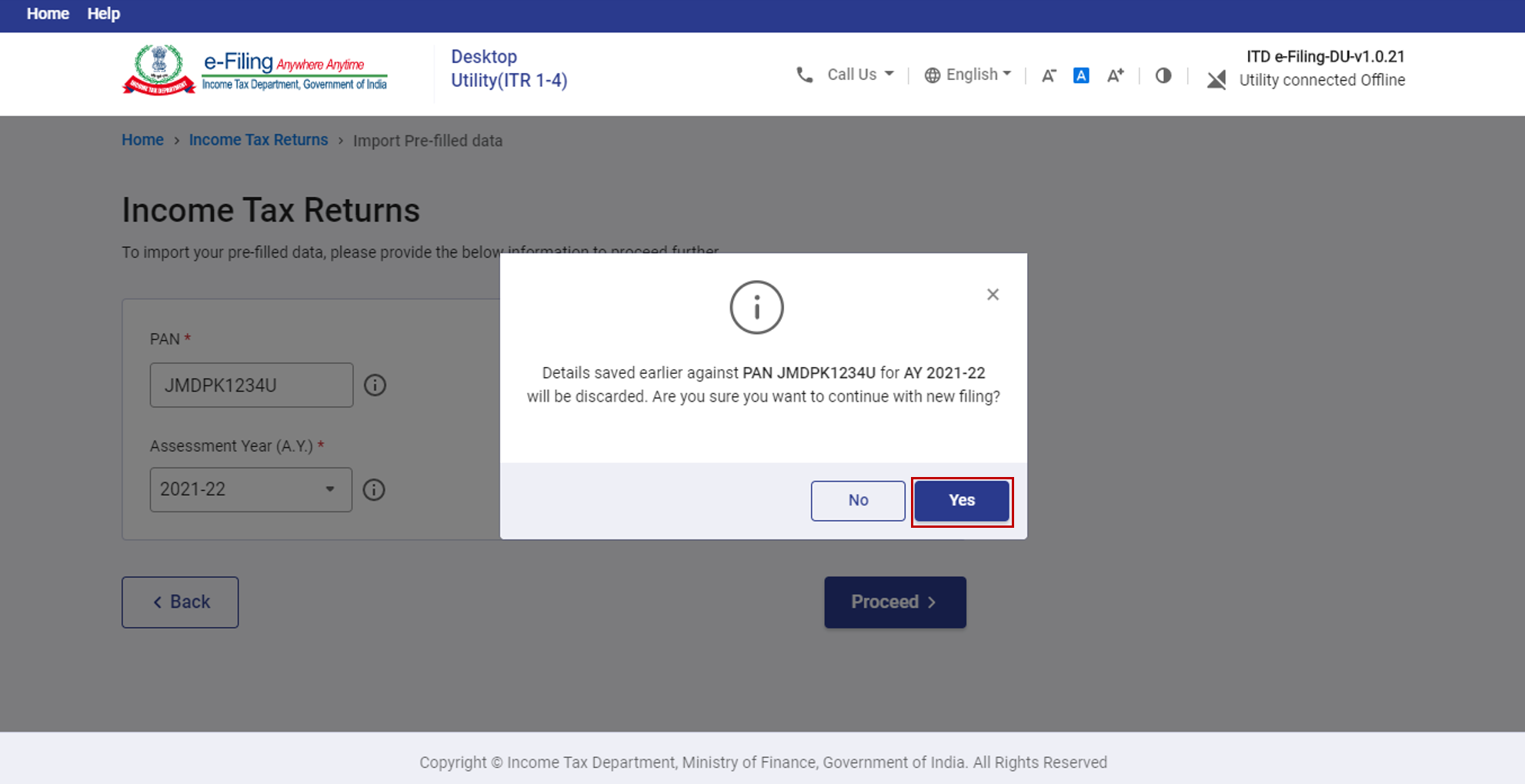Open the Assessment Year 2021-22 dropdown
1525x784 pixels.
coord(251,489)
